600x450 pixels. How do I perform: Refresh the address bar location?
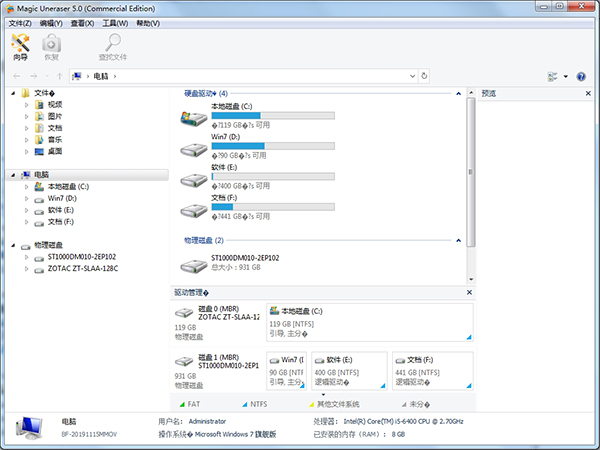click(424, 76)
